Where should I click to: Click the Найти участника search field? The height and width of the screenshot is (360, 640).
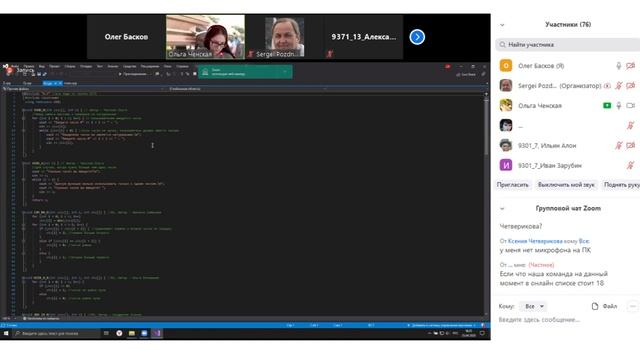(x=568, y=44)
